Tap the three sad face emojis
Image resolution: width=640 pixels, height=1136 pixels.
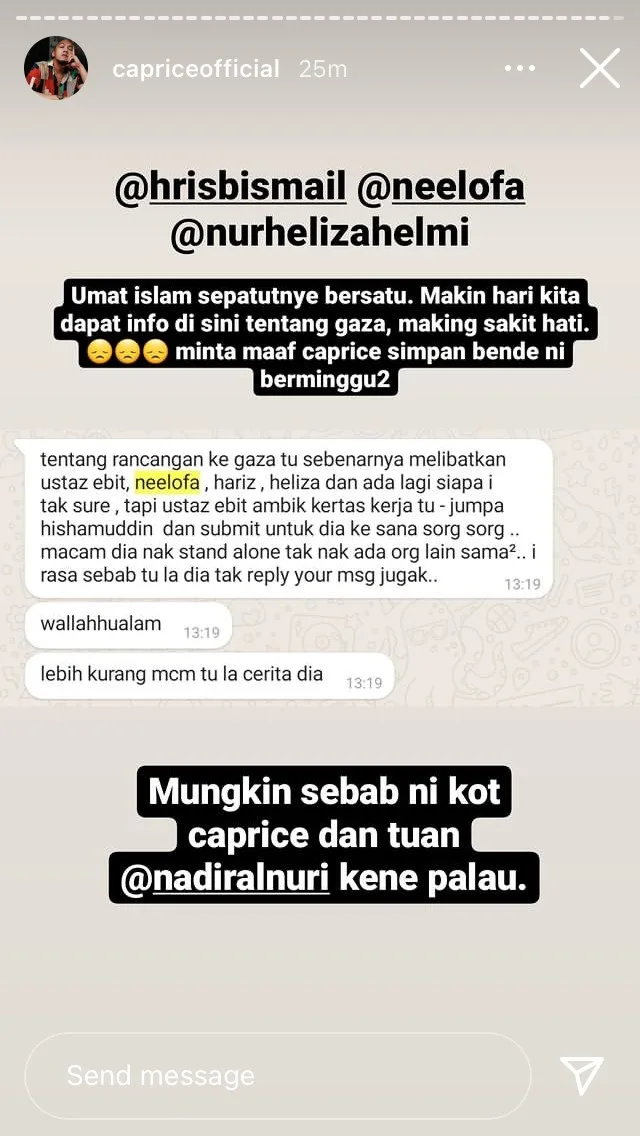(127, 354)
